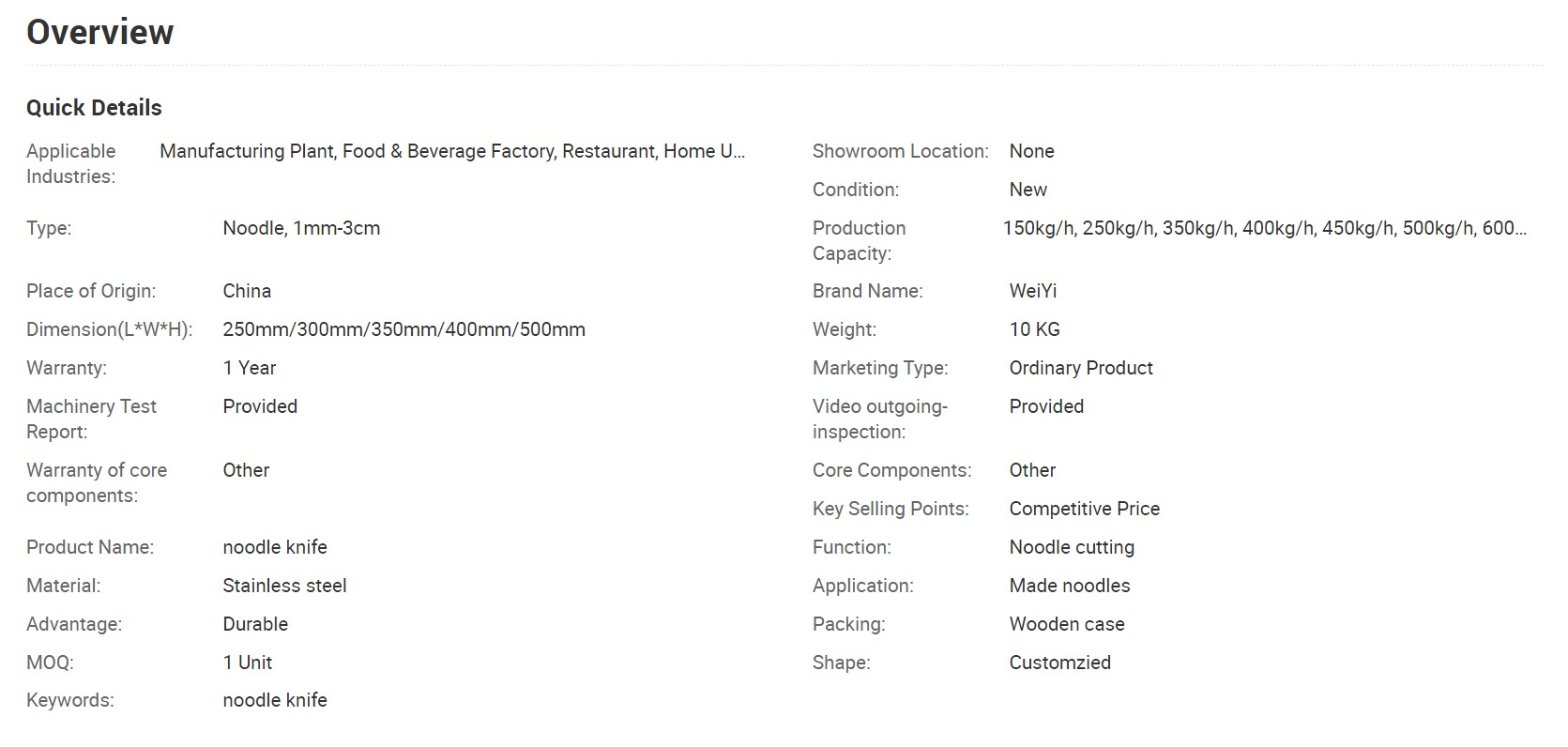This screenshot has width=1568, height=747.
Task: Click the Showroom Location label
Action: [900, 151]
